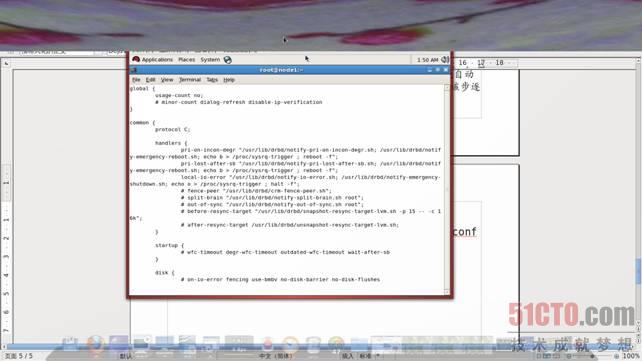
Task: Click page count '5 / 5' in document status bar
Action: click(x=25, y=356)
